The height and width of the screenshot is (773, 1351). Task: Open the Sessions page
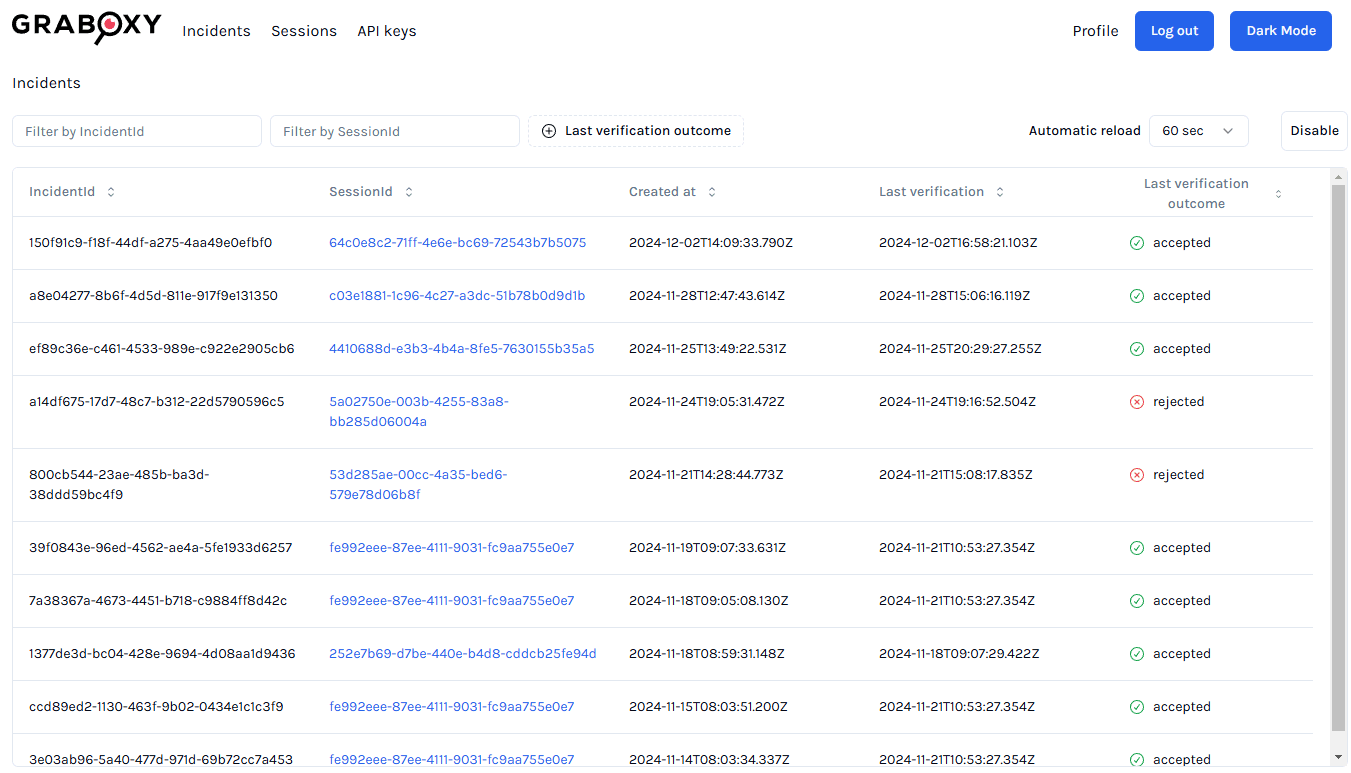pos(304,31)
